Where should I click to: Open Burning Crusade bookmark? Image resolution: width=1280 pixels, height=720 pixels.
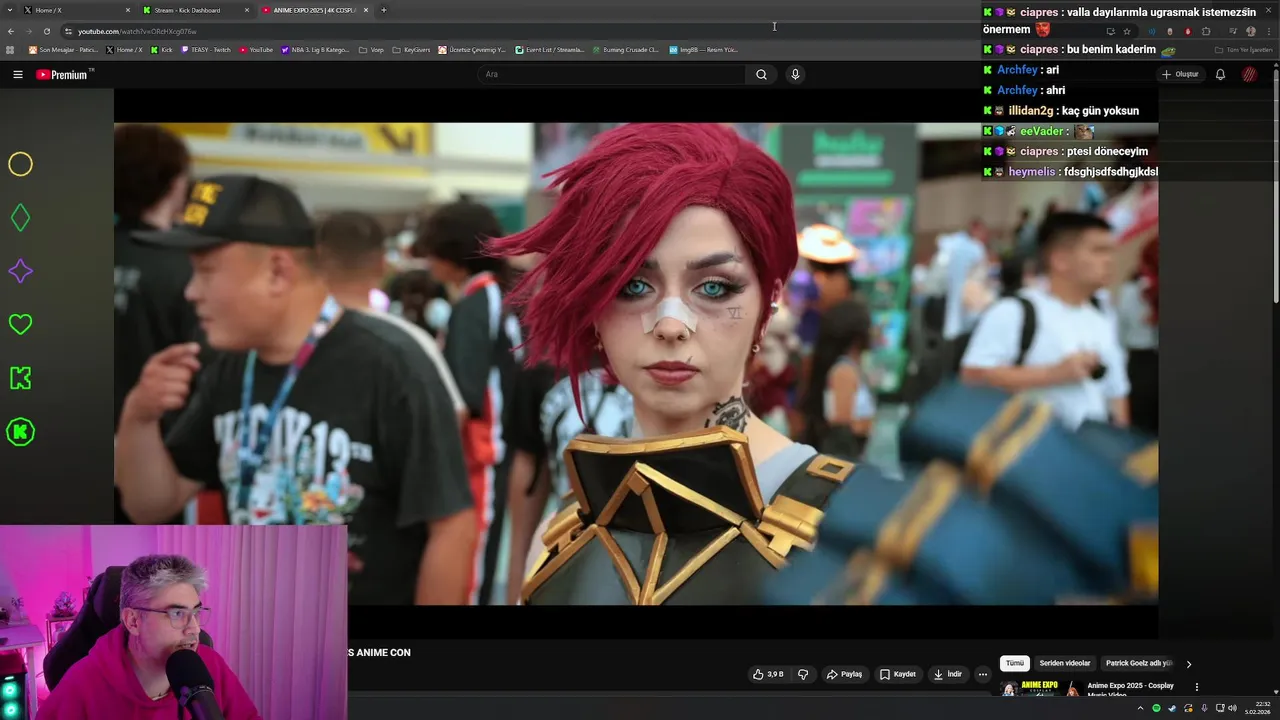[625, 49]
